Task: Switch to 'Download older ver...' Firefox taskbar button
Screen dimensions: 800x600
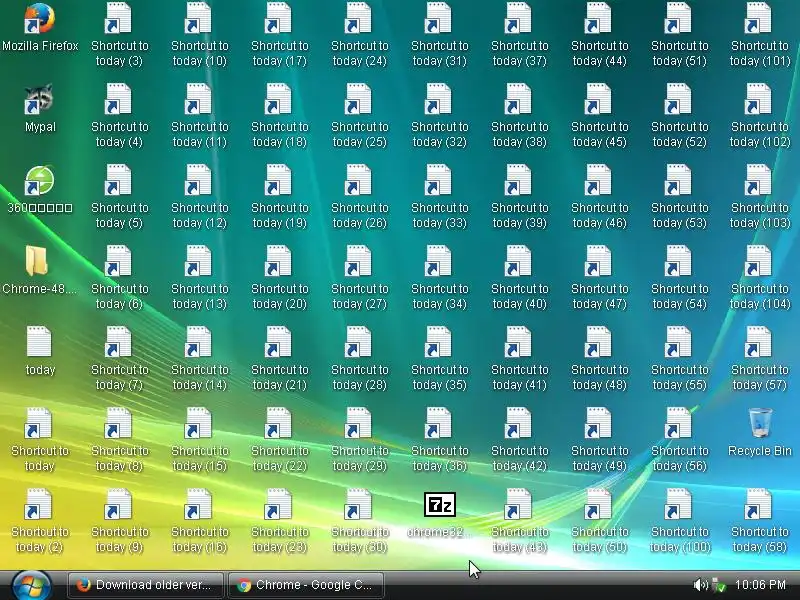Action: (145, 585)
